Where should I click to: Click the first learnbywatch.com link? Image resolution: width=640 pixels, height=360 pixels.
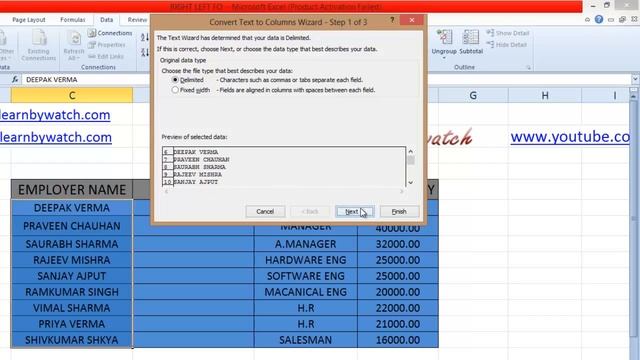tap(55, 115)
